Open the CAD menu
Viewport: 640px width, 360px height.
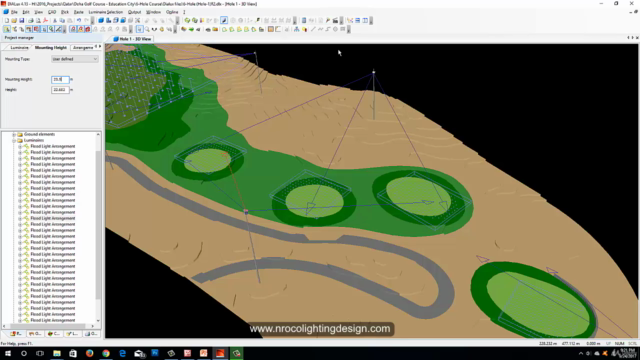(52, 12)
